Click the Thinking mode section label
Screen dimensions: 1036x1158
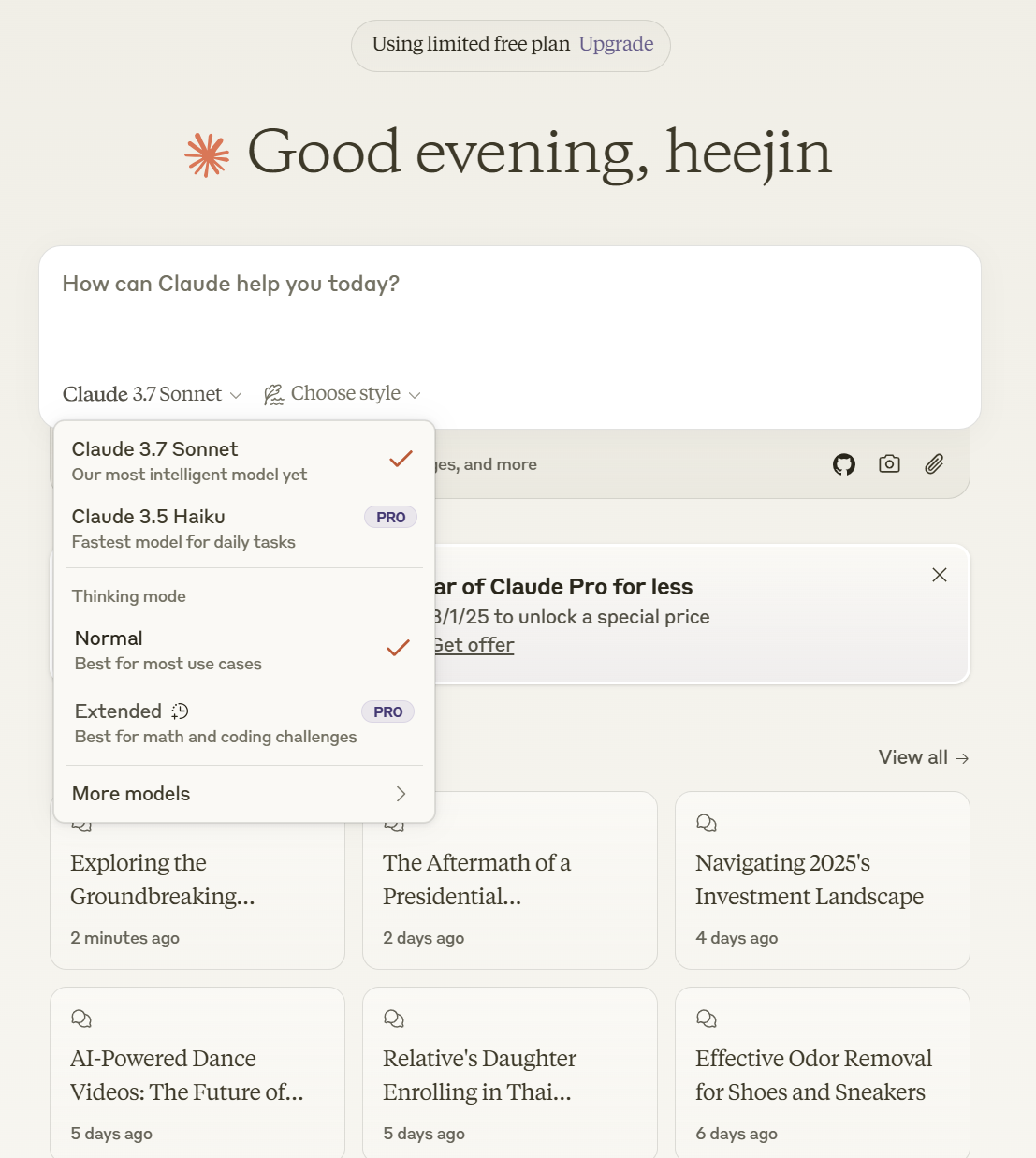coord(129,596)
